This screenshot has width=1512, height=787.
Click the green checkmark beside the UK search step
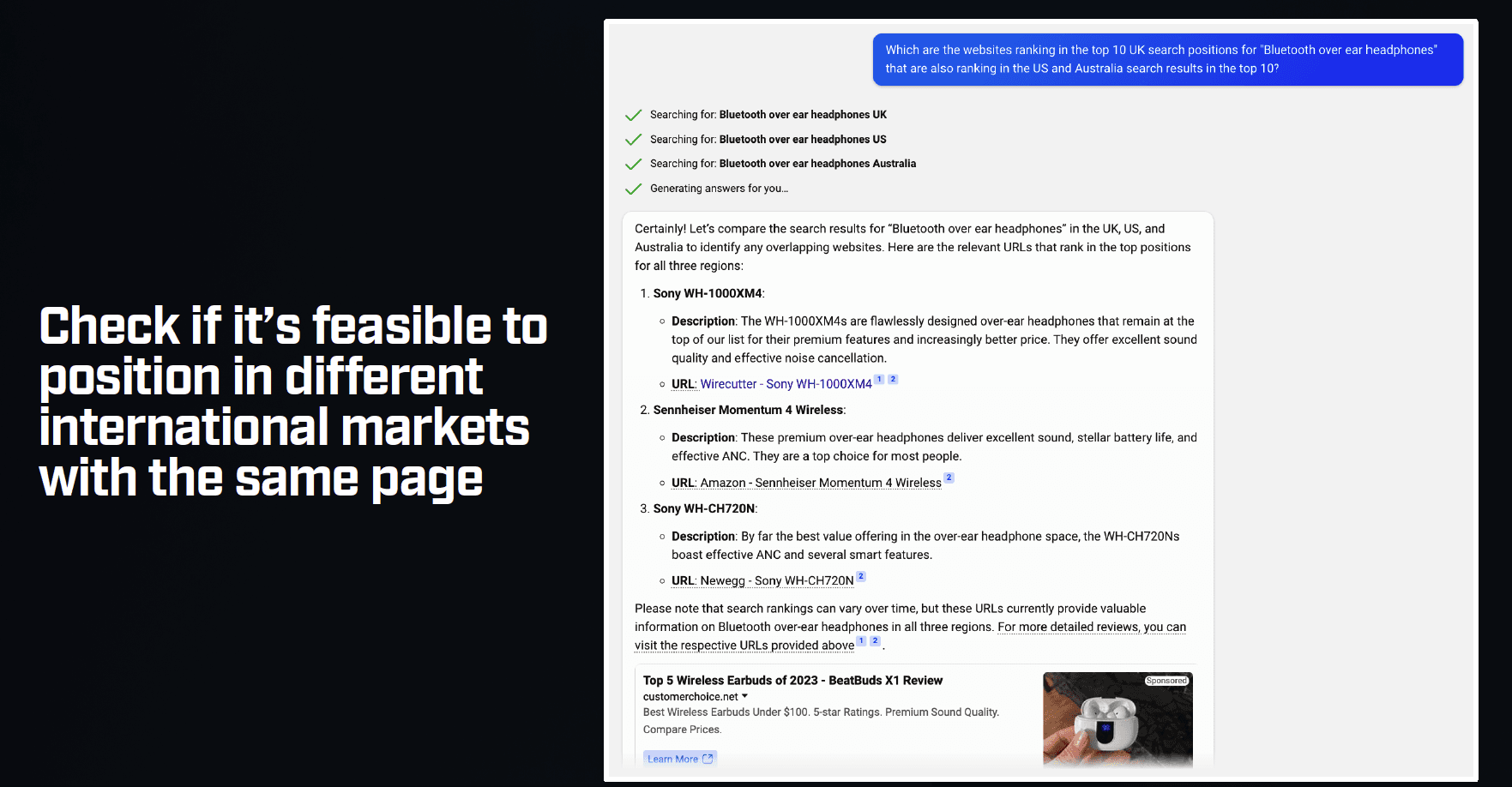tap(634, 113)
